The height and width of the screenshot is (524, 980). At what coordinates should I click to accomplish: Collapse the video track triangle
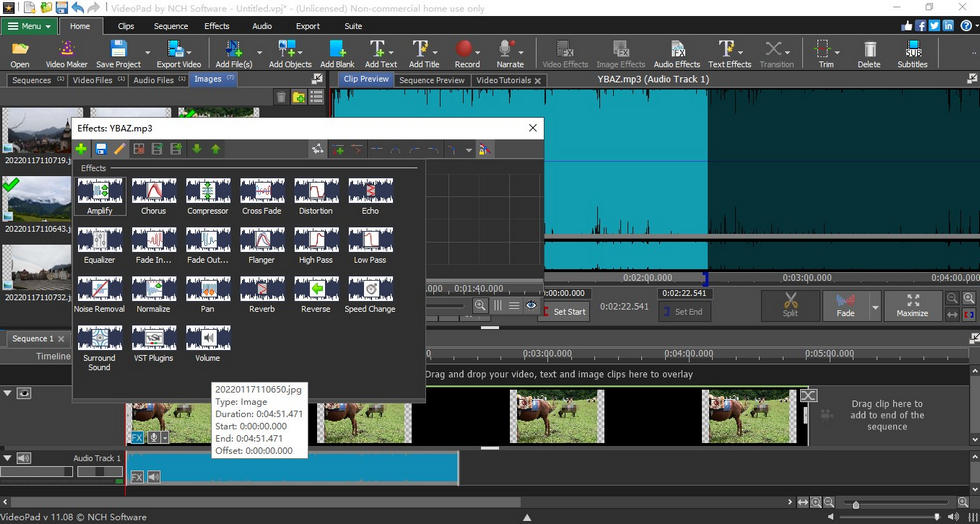(8, 393)
